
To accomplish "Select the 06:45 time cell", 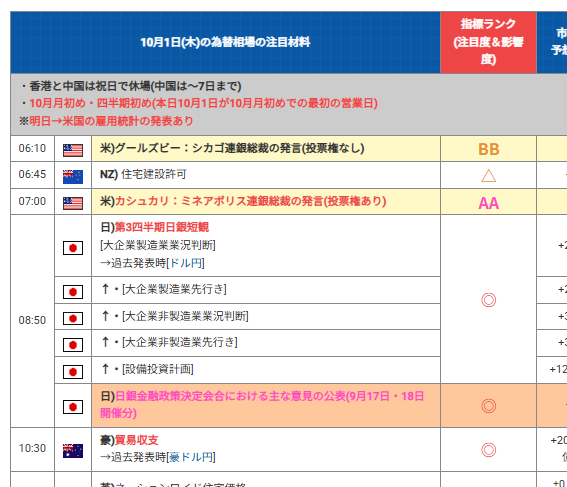I will point(33,175).
